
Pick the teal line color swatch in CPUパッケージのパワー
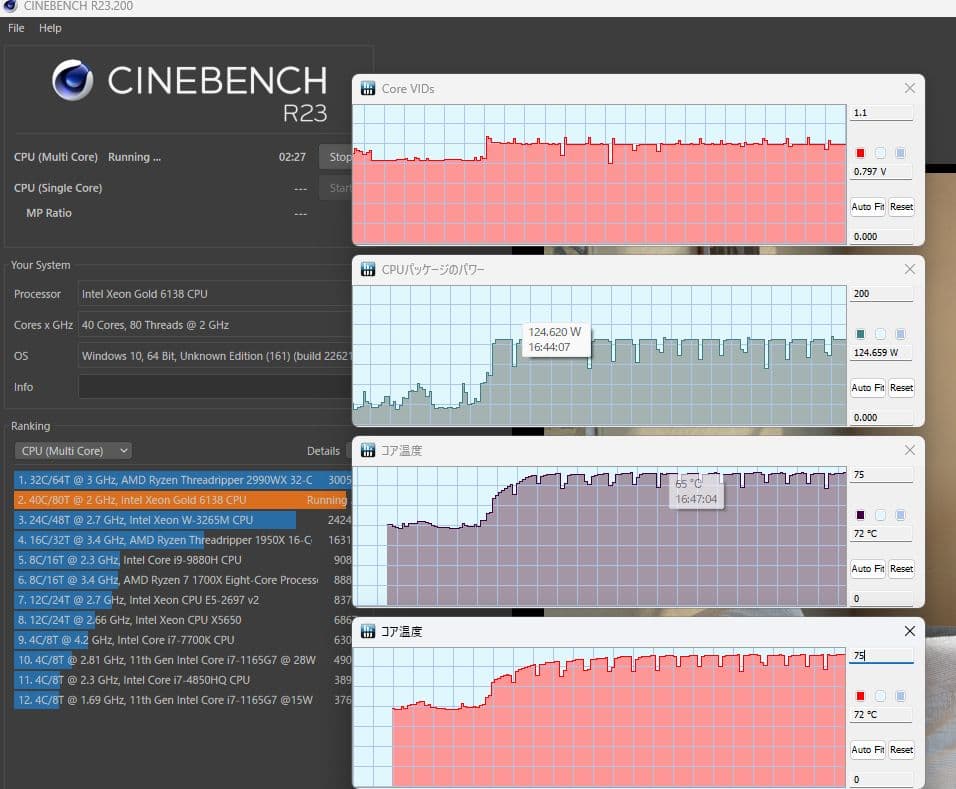tap(860, 334)
